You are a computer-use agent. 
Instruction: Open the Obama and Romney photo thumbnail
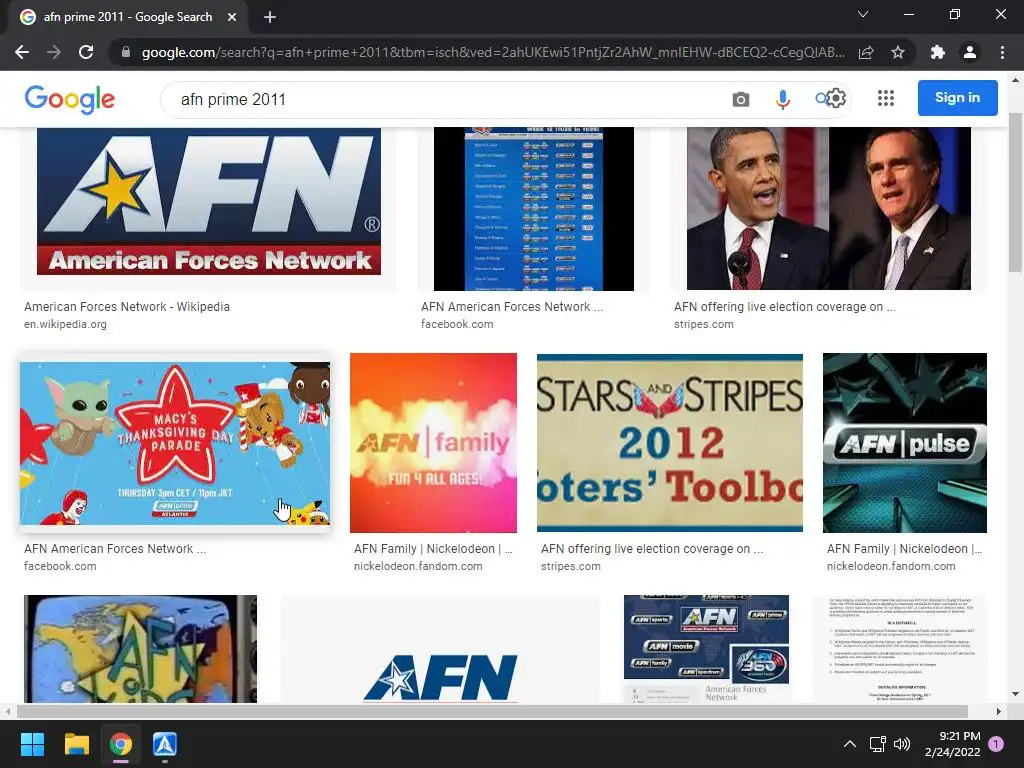(x=829, y=208)
